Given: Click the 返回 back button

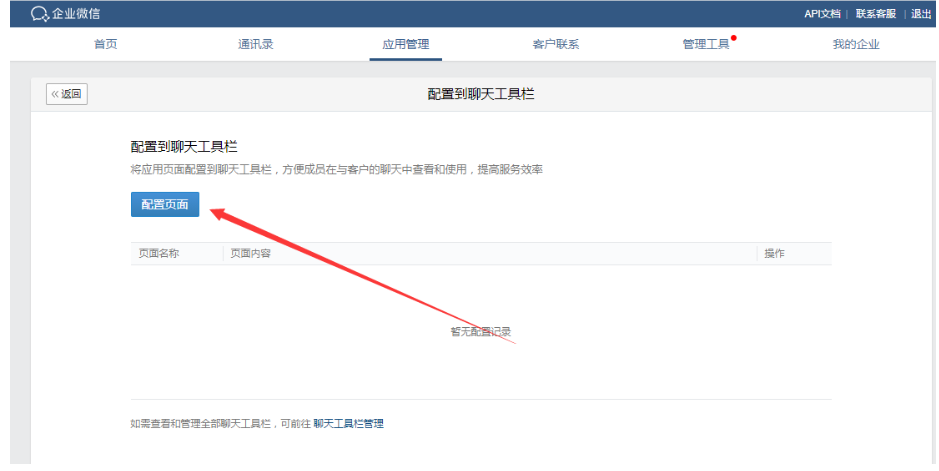Looking at the screenshot, I should point(66,94).
